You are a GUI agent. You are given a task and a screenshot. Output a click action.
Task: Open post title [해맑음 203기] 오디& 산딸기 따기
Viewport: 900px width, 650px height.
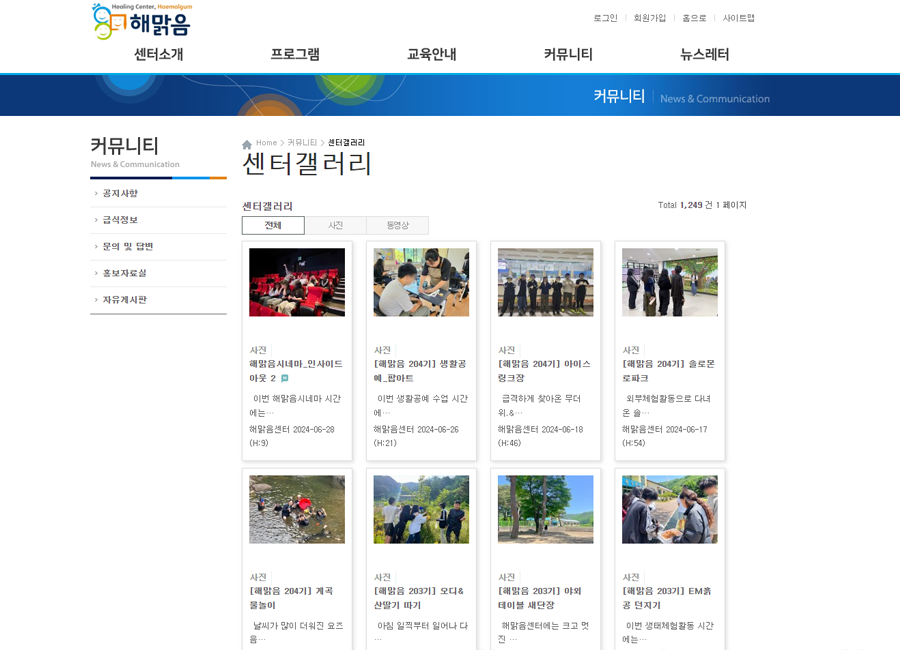click(418, 598)
